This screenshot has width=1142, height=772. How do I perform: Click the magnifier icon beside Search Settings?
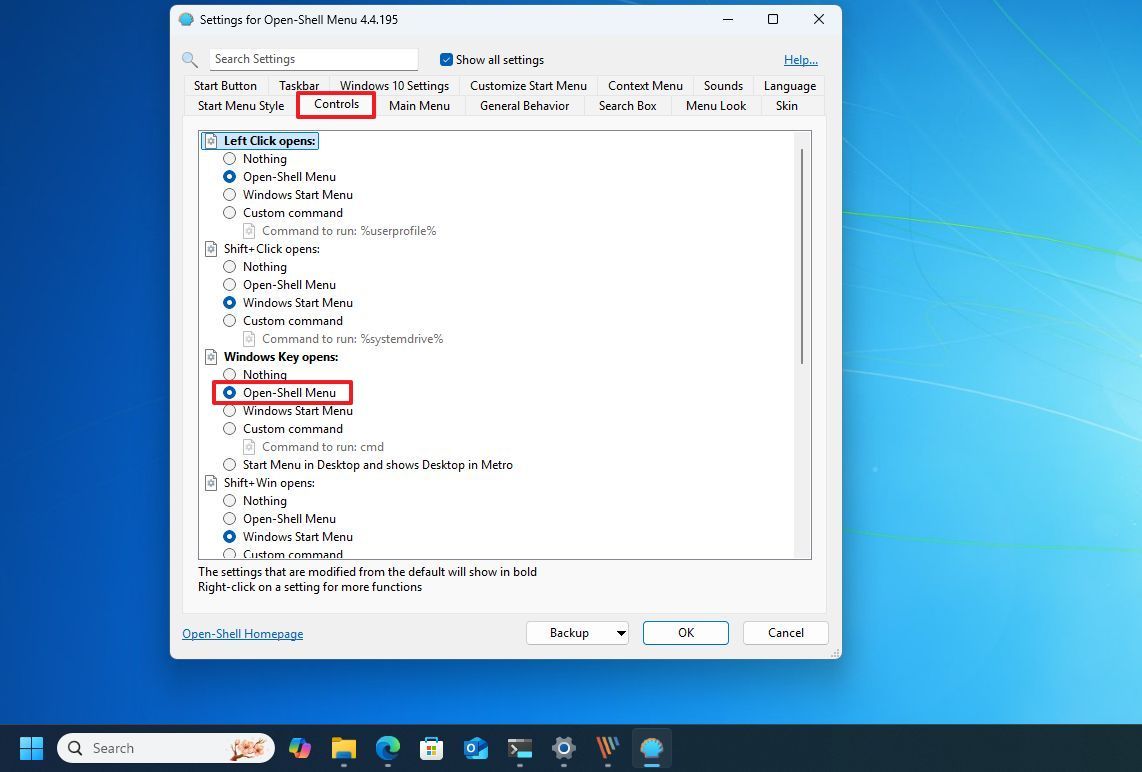[190, 59]
